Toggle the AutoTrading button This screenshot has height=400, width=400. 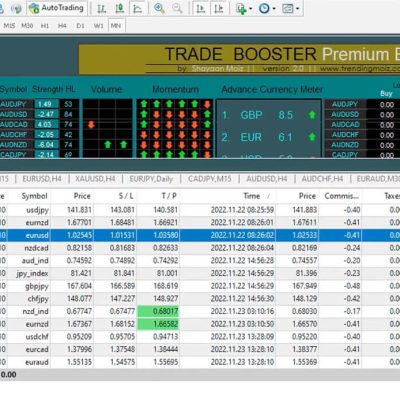point(56,8)
